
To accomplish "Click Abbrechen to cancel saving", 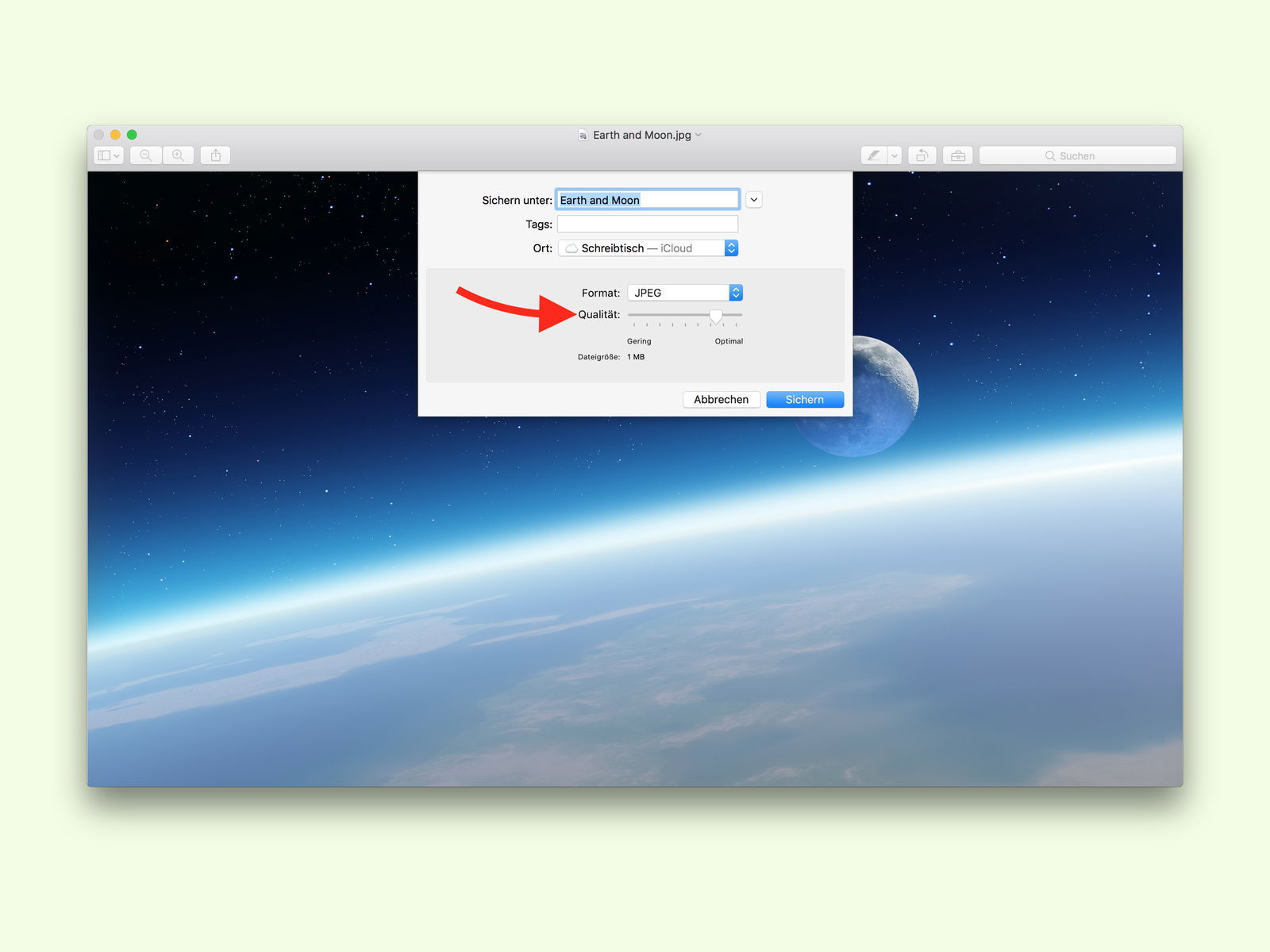I will (722, 400).
